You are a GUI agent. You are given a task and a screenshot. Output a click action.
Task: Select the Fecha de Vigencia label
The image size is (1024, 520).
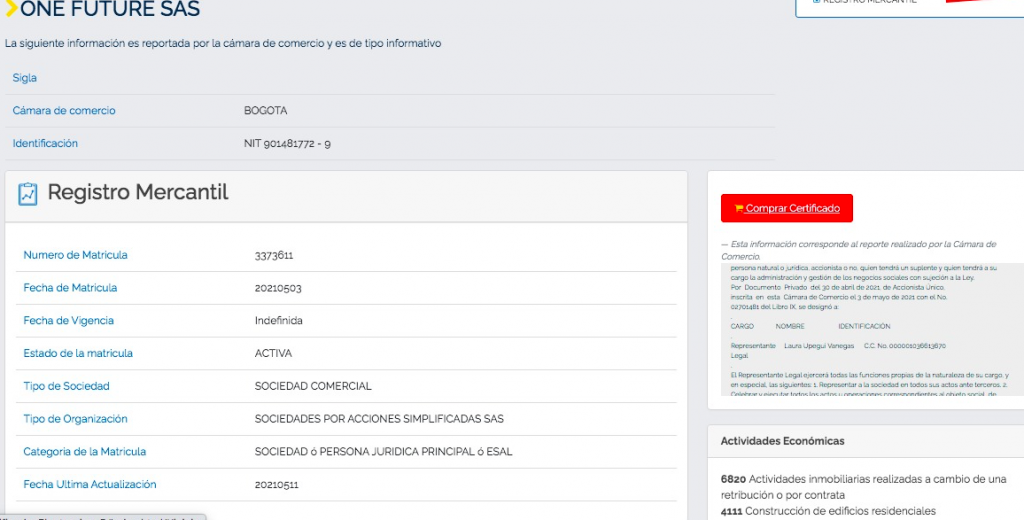[x=69, y=320]
